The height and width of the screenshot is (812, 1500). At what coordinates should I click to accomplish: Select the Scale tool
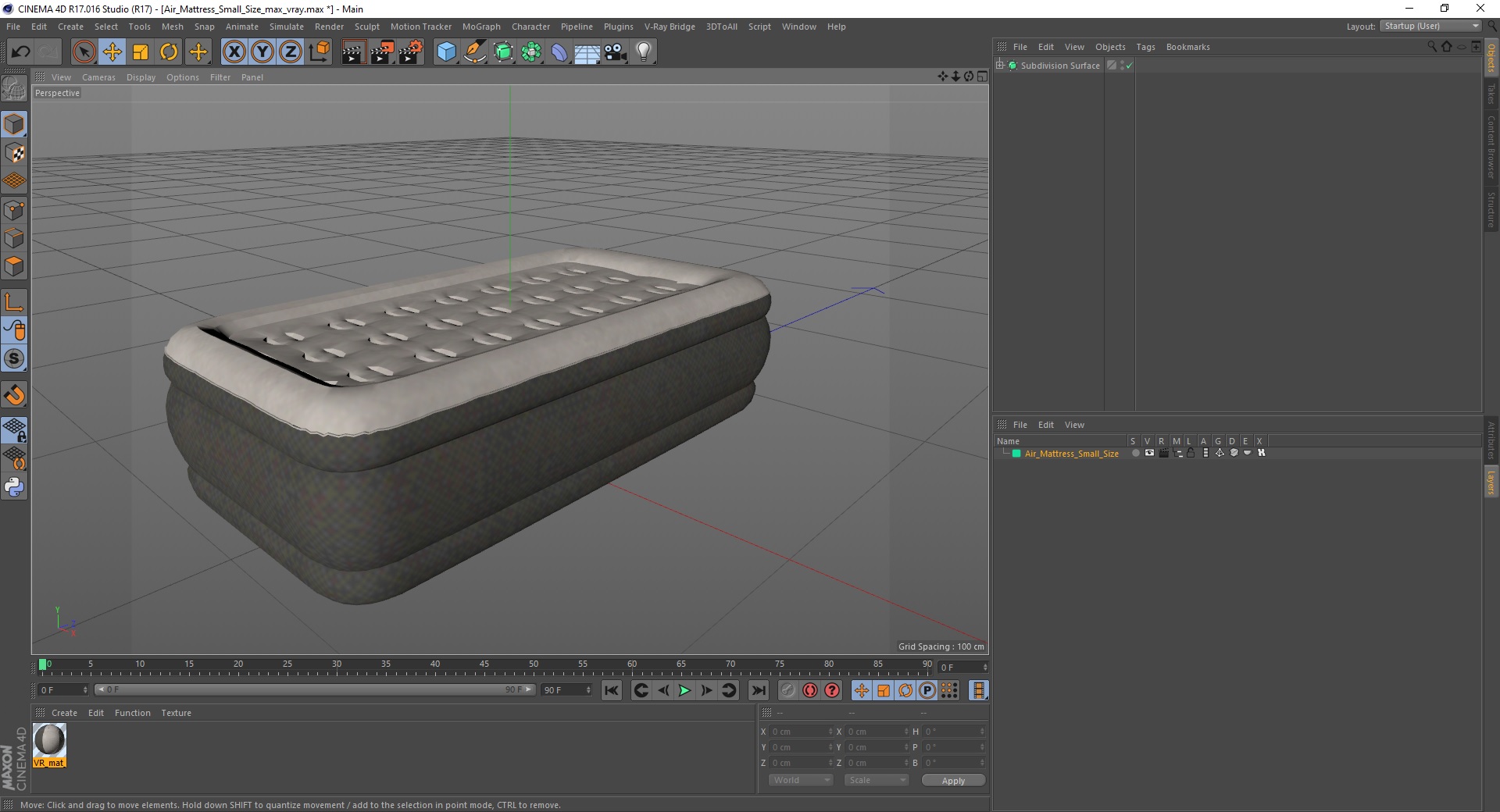141,52
